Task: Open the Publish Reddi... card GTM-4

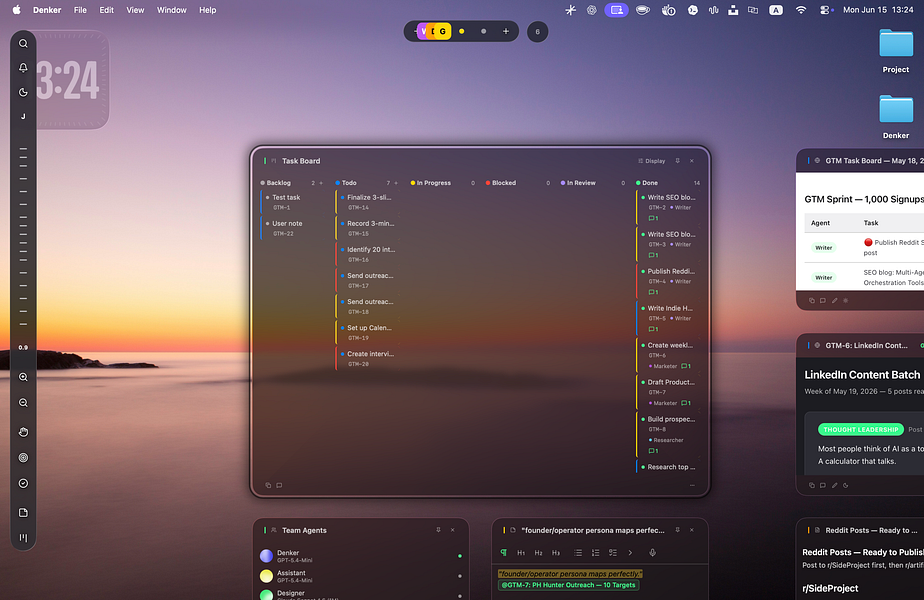Action: tap(668, 281)
